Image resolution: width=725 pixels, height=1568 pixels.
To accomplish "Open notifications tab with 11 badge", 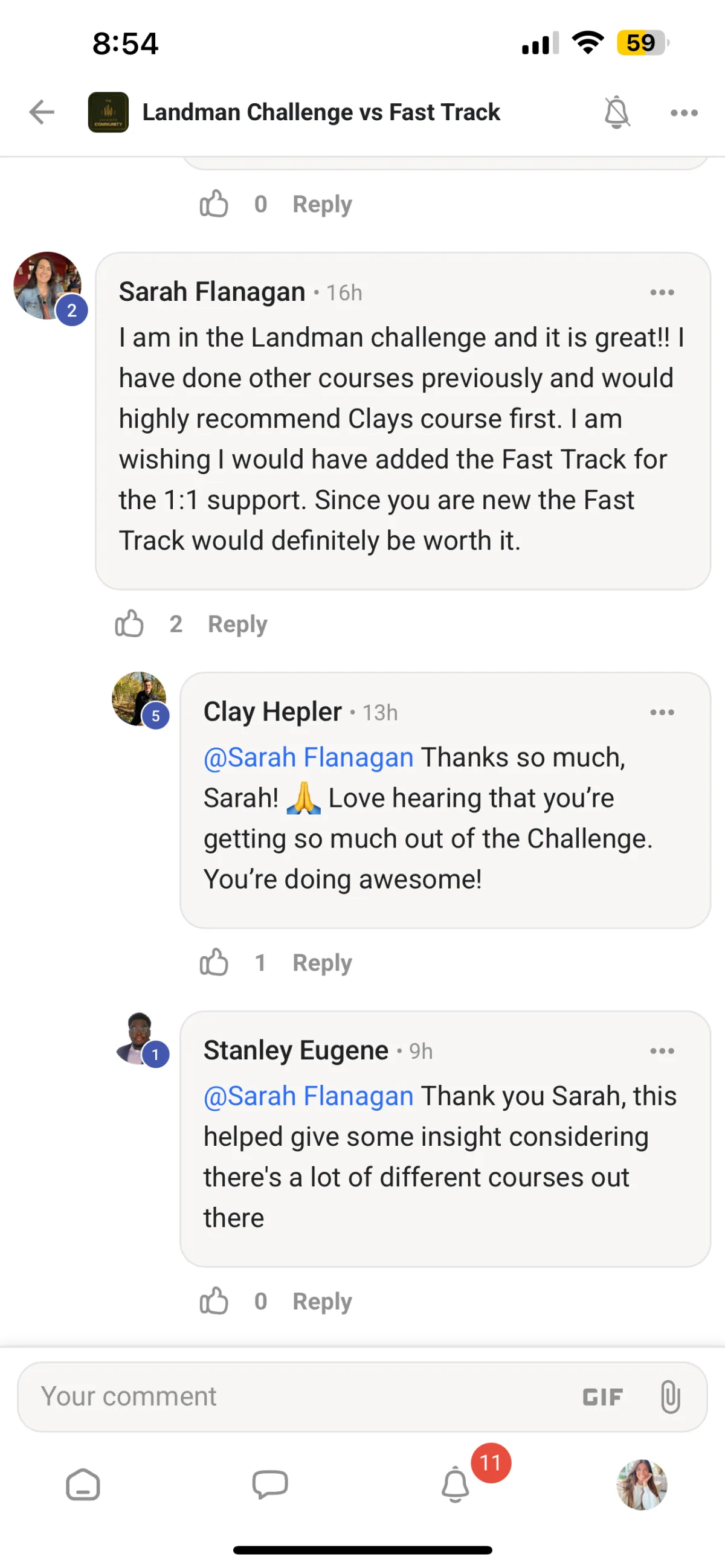I will click(x=456, y=1485).
